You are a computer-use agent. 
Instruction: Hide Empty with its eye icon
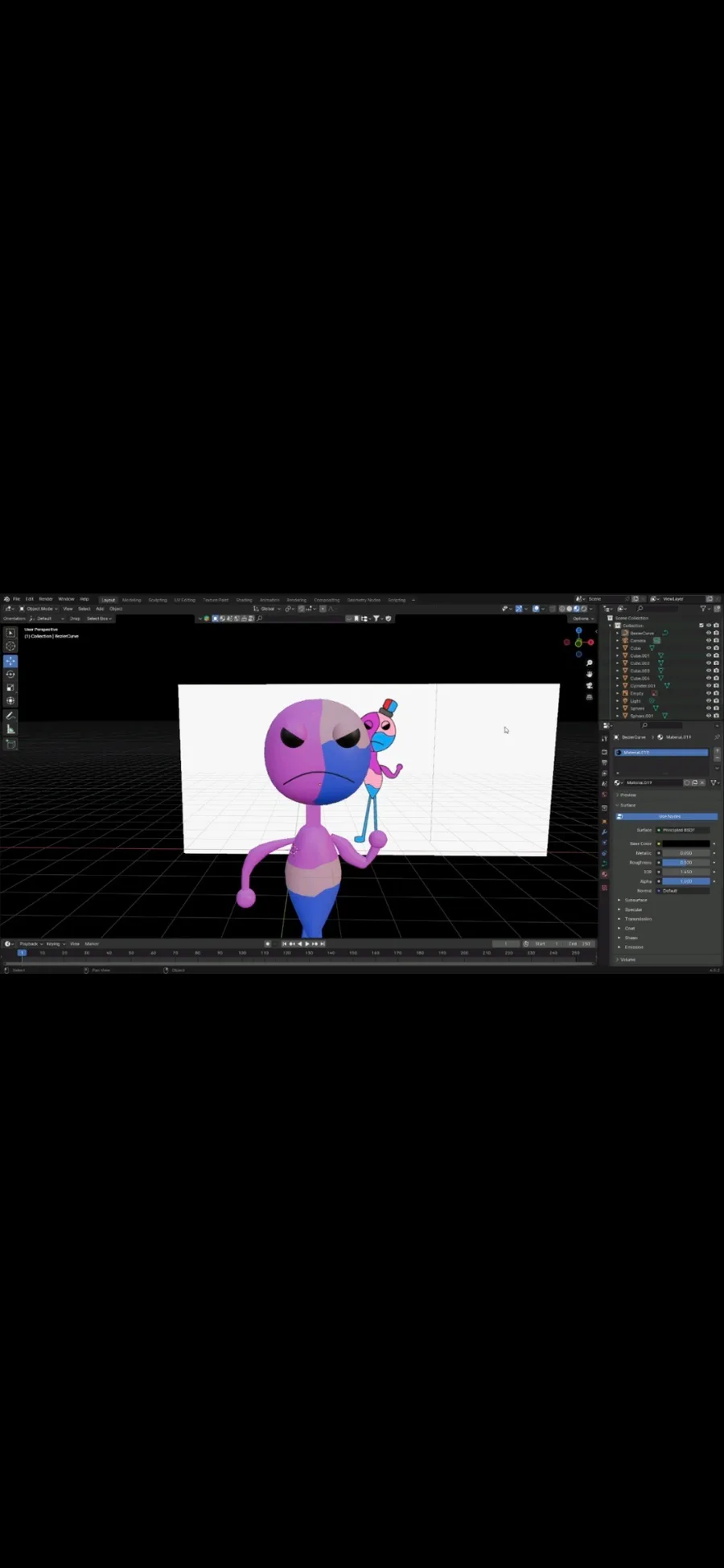point(709,693)
